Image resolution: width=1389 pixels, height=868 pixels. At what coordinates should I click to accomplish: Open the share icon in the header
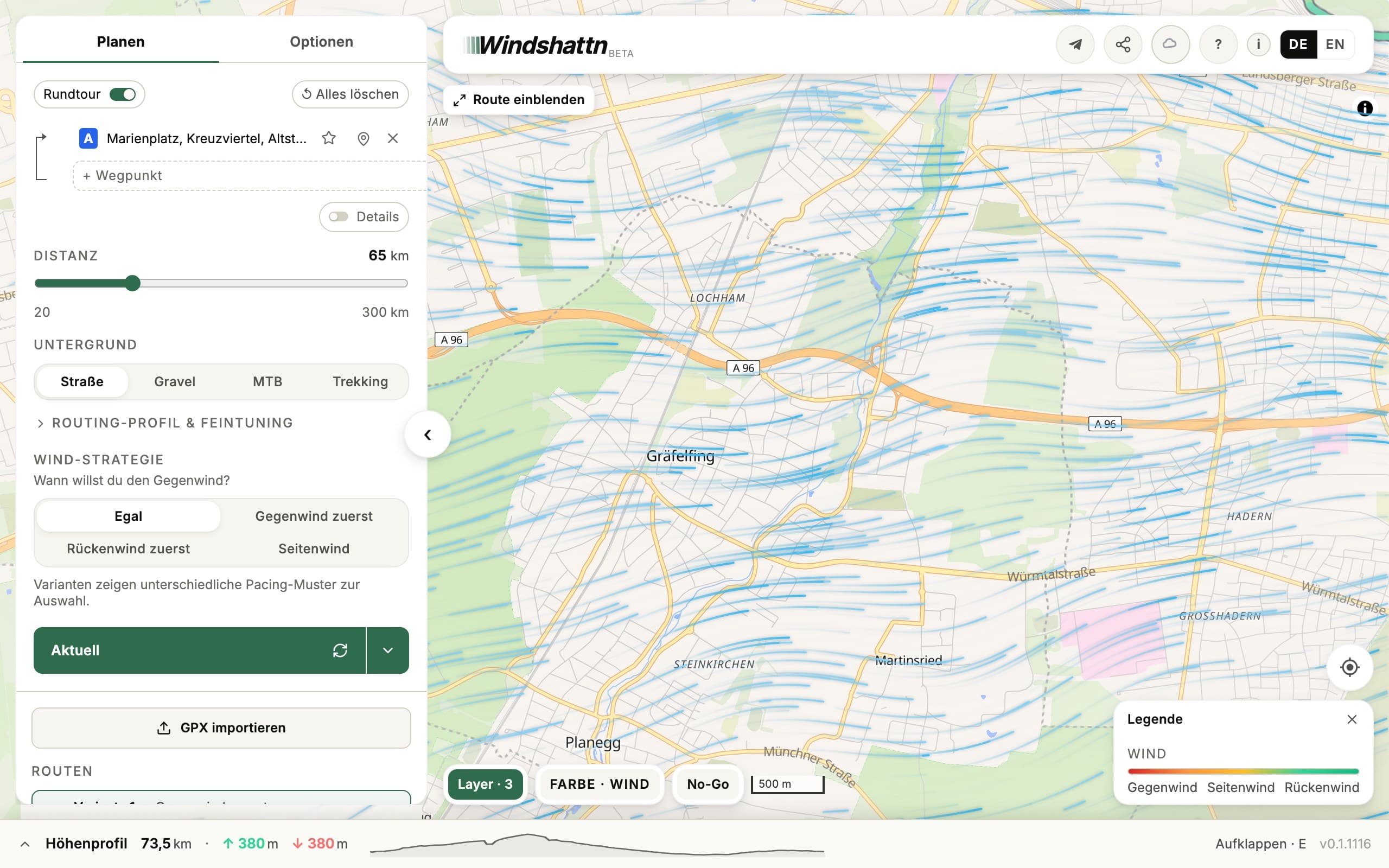[x=1123, y=44]
